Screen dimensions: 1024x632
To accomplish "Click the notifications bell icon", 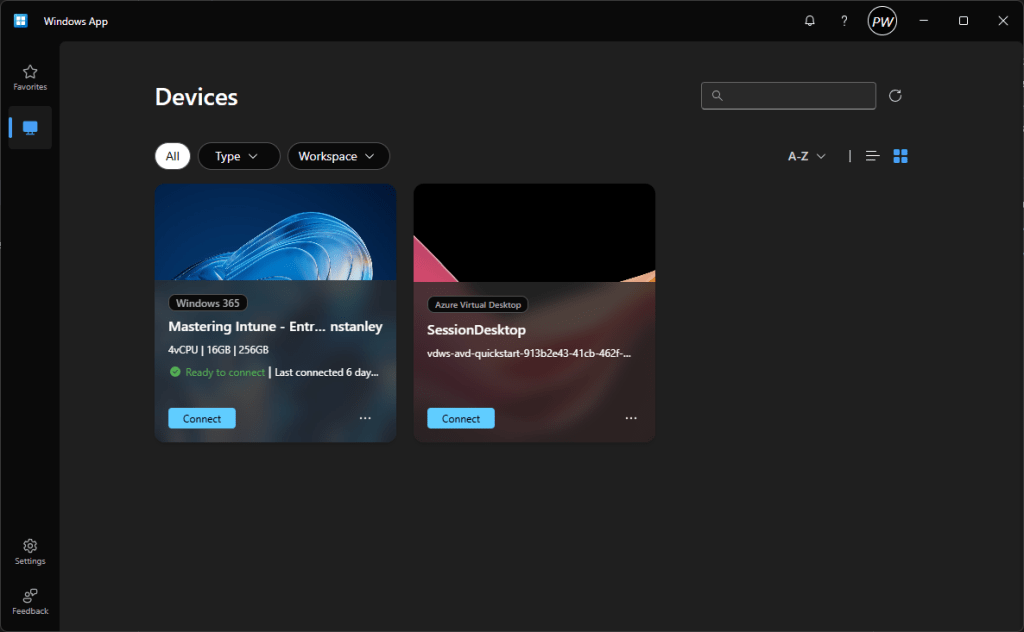I will coord(810,21).
